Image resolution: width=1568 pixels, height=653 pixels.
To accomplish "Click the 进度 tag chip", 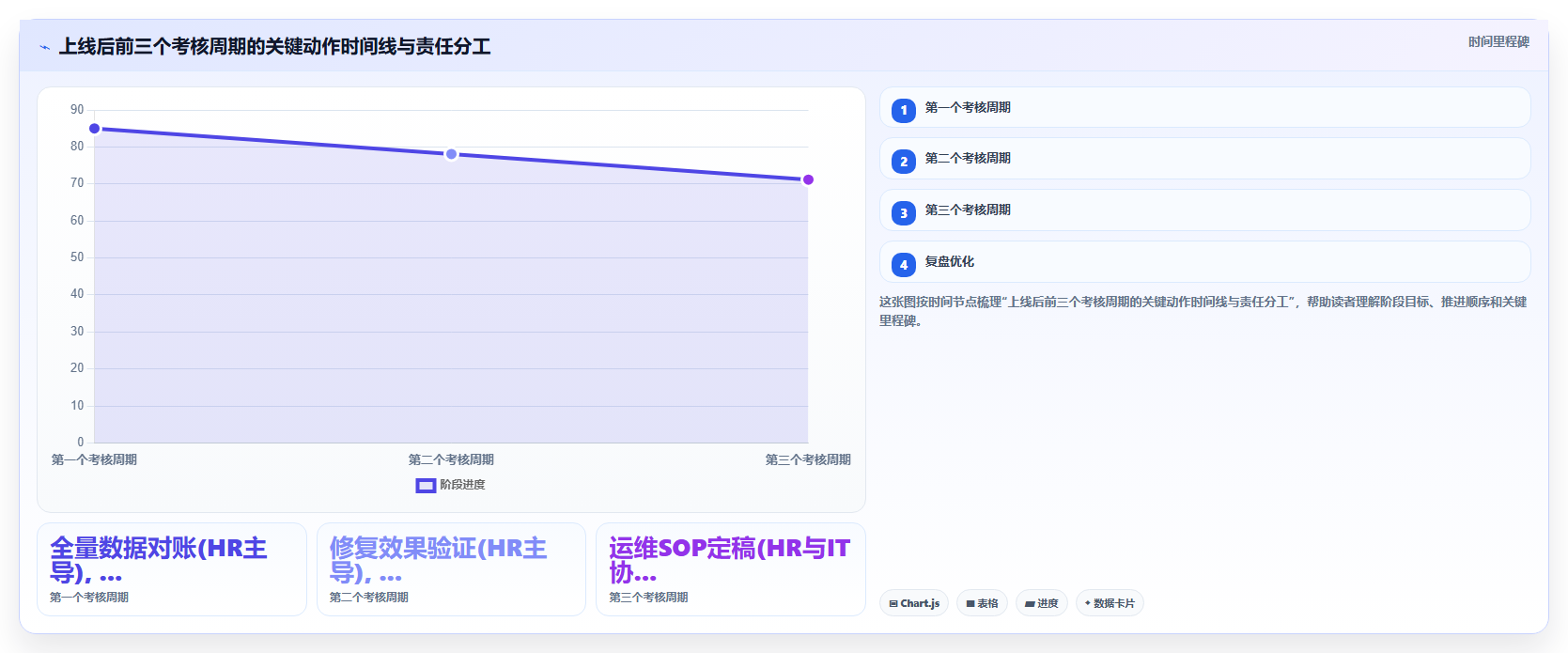I will tap(1042, 603).
